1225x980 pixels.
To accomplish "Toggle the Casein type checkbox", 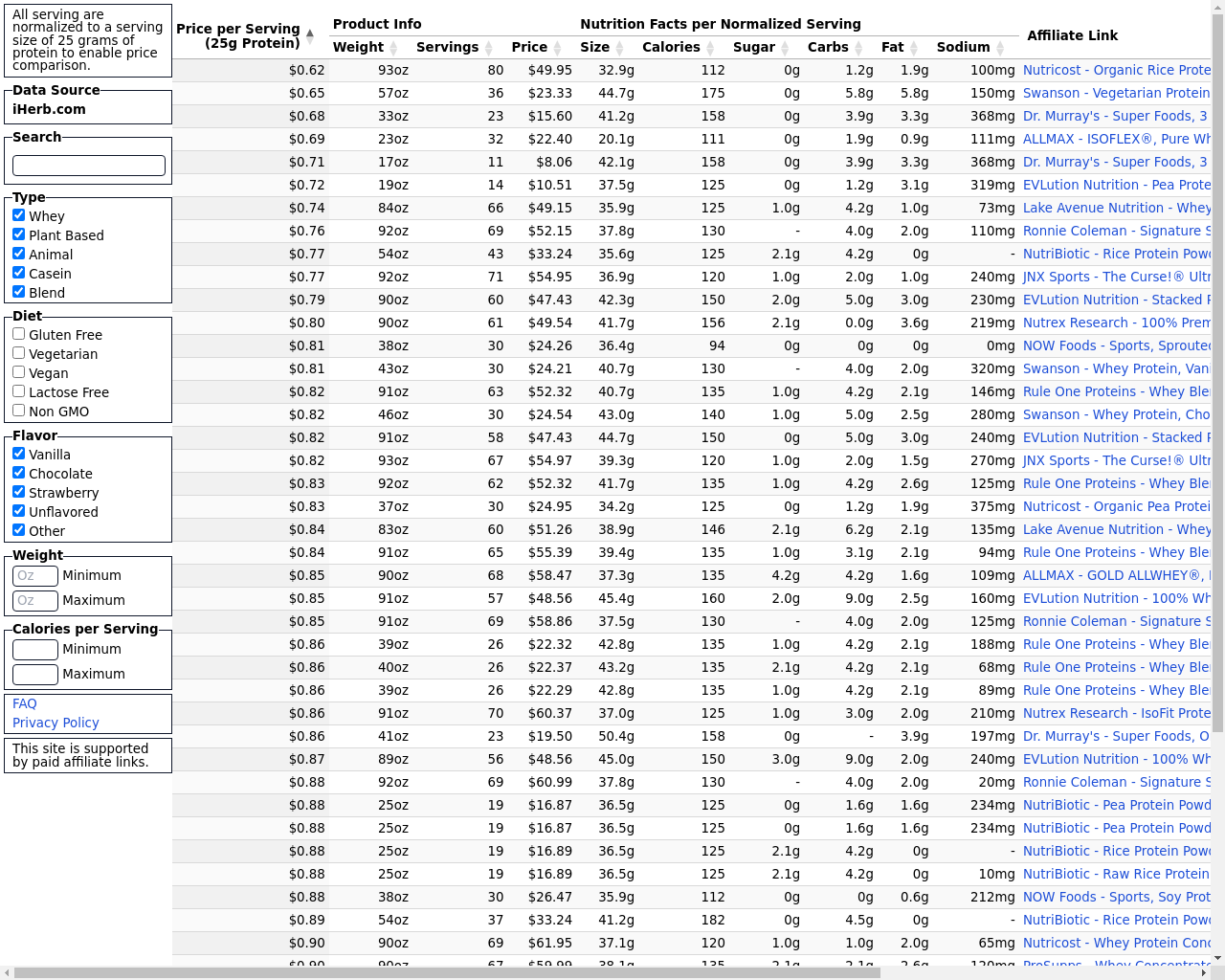I will tap(18, 273).
